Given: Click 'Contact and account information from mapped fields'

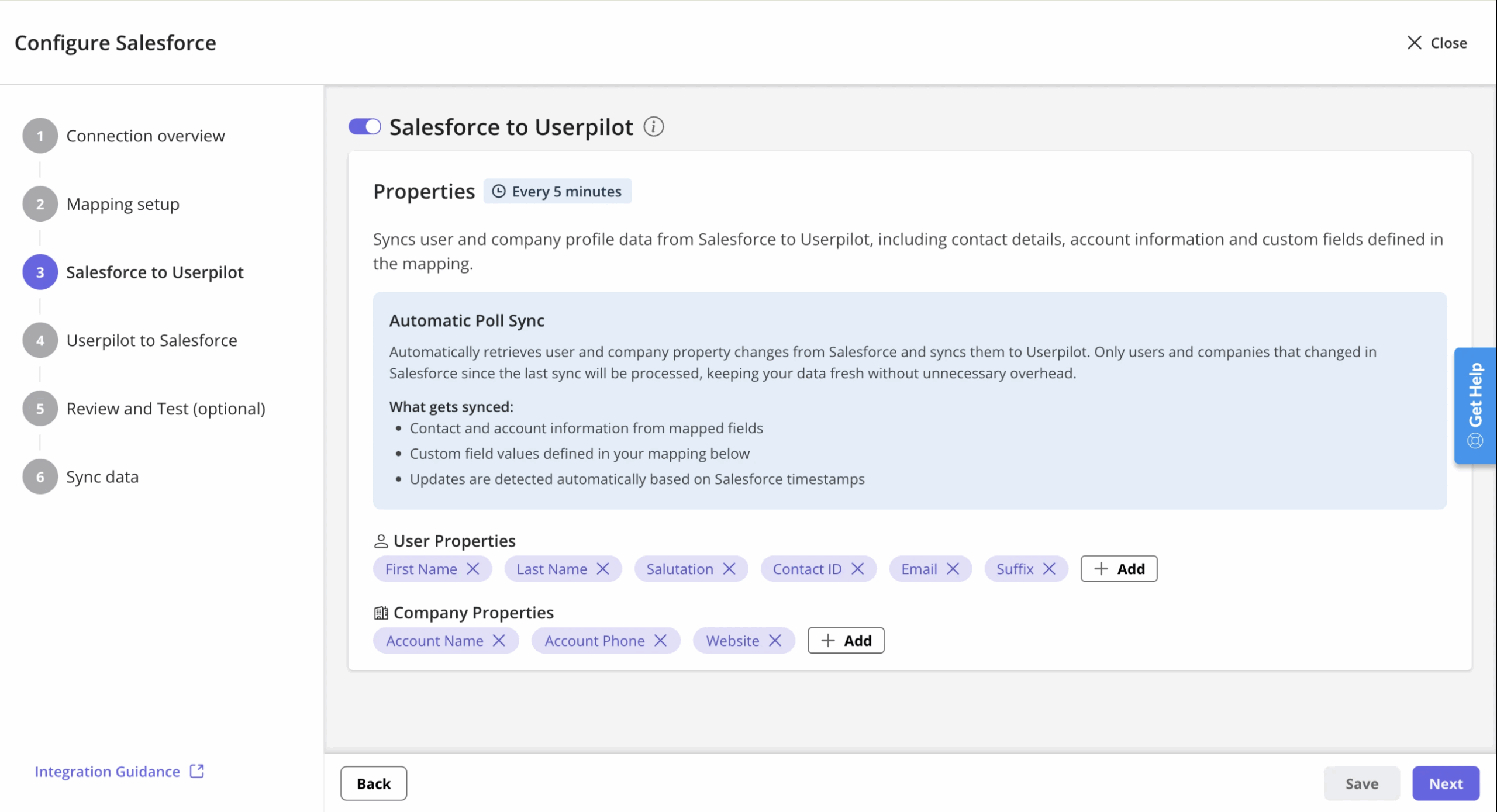Looking at the screenshot, I should click(x=587, y=429).
